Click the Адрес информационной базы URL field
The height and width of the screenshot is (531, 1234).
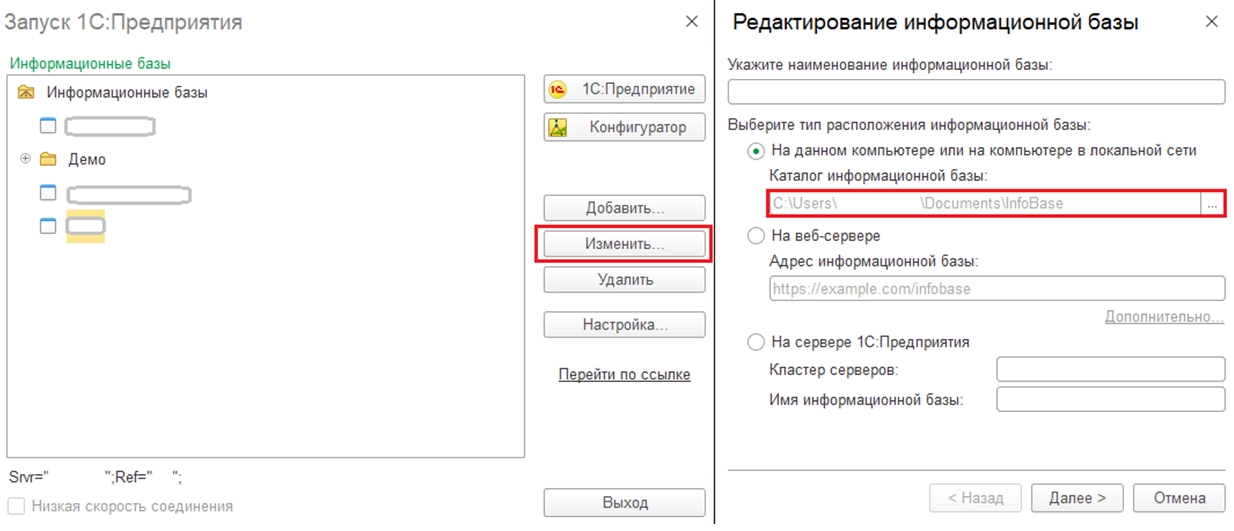997,289
